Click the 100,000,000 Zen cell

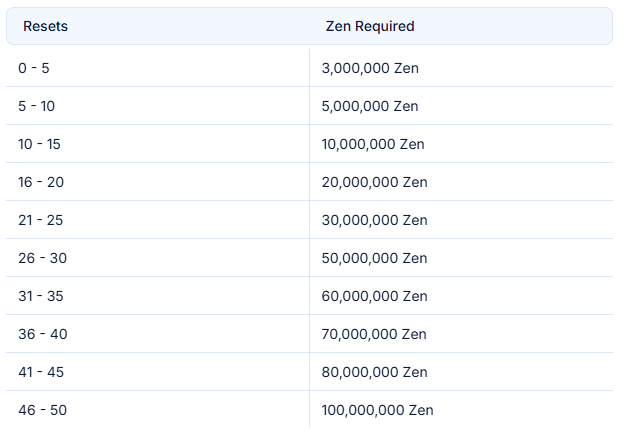377,410
